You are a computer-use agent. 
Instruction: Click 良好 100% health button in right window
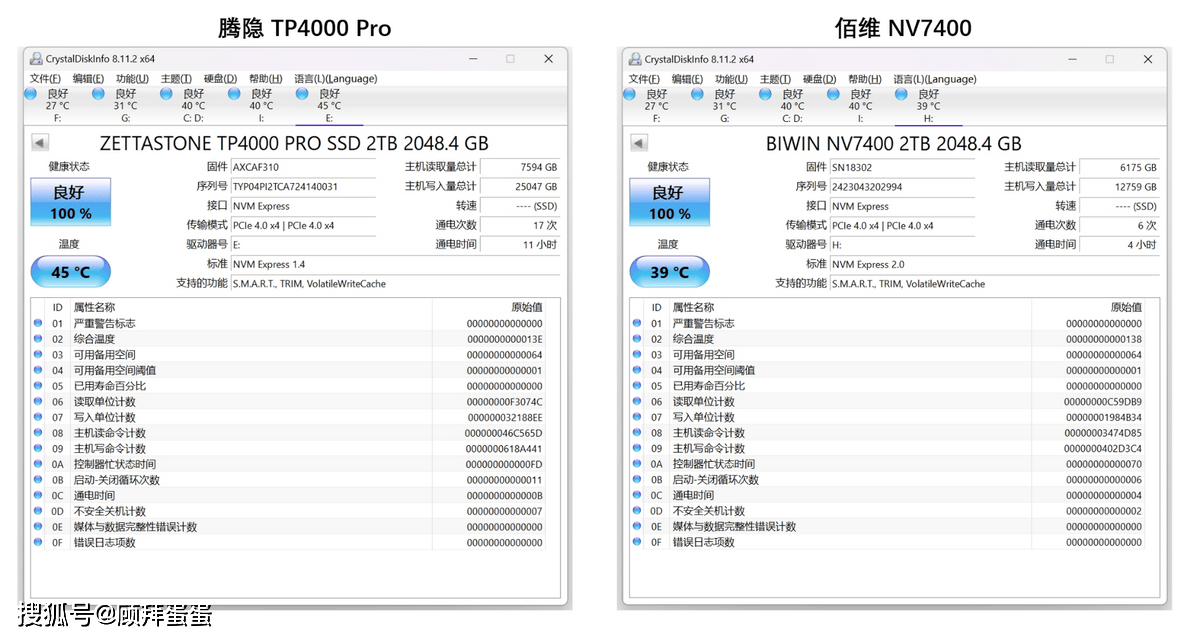669,202
